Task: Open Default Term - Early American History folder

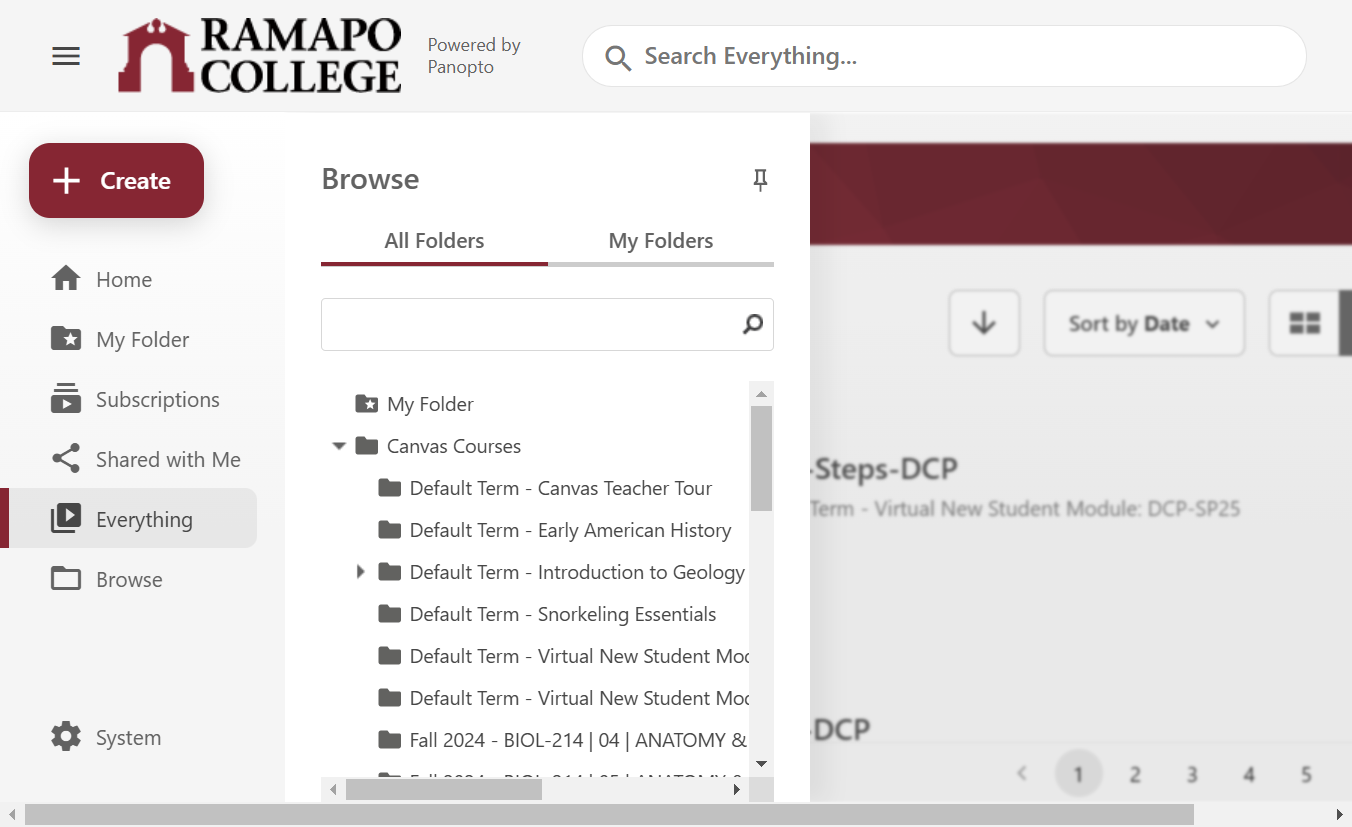Action: click(570, 530)
